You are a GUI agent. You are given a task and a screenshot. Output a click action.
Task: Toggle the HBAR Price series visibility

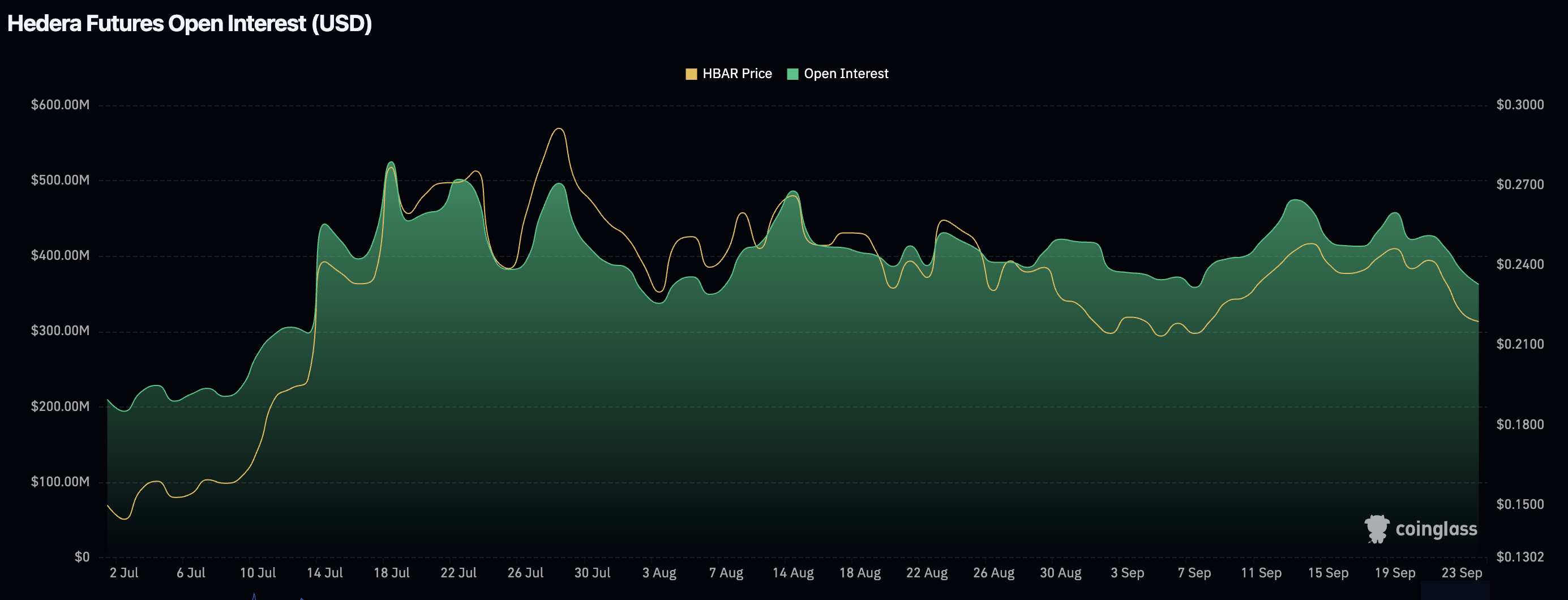tap(736, 73)
